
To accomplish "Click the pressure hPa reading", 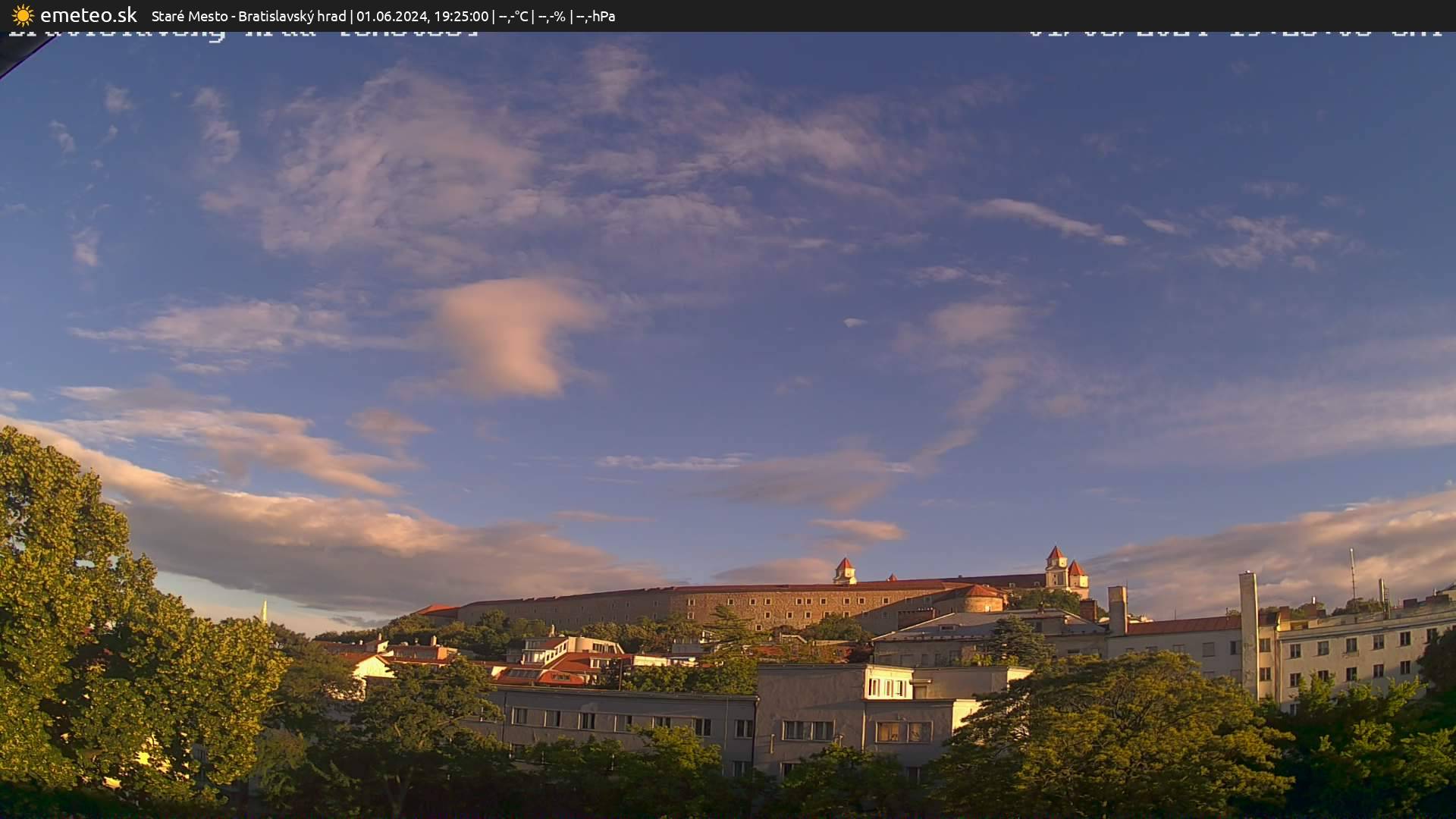I will coord(595,16).
